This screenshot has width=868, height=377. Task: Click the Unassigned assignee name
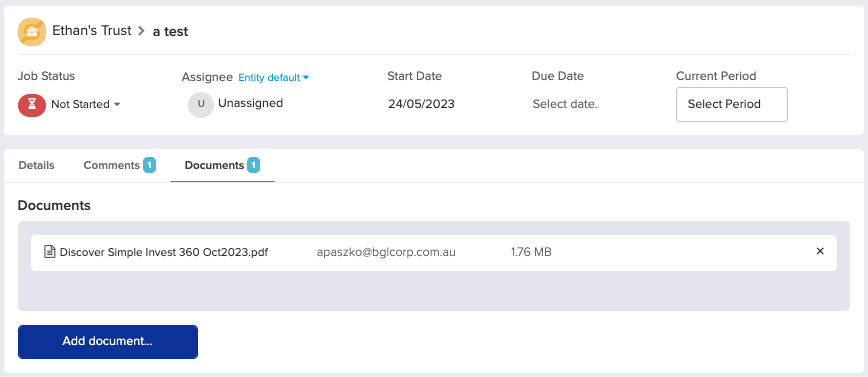point(250,103)
